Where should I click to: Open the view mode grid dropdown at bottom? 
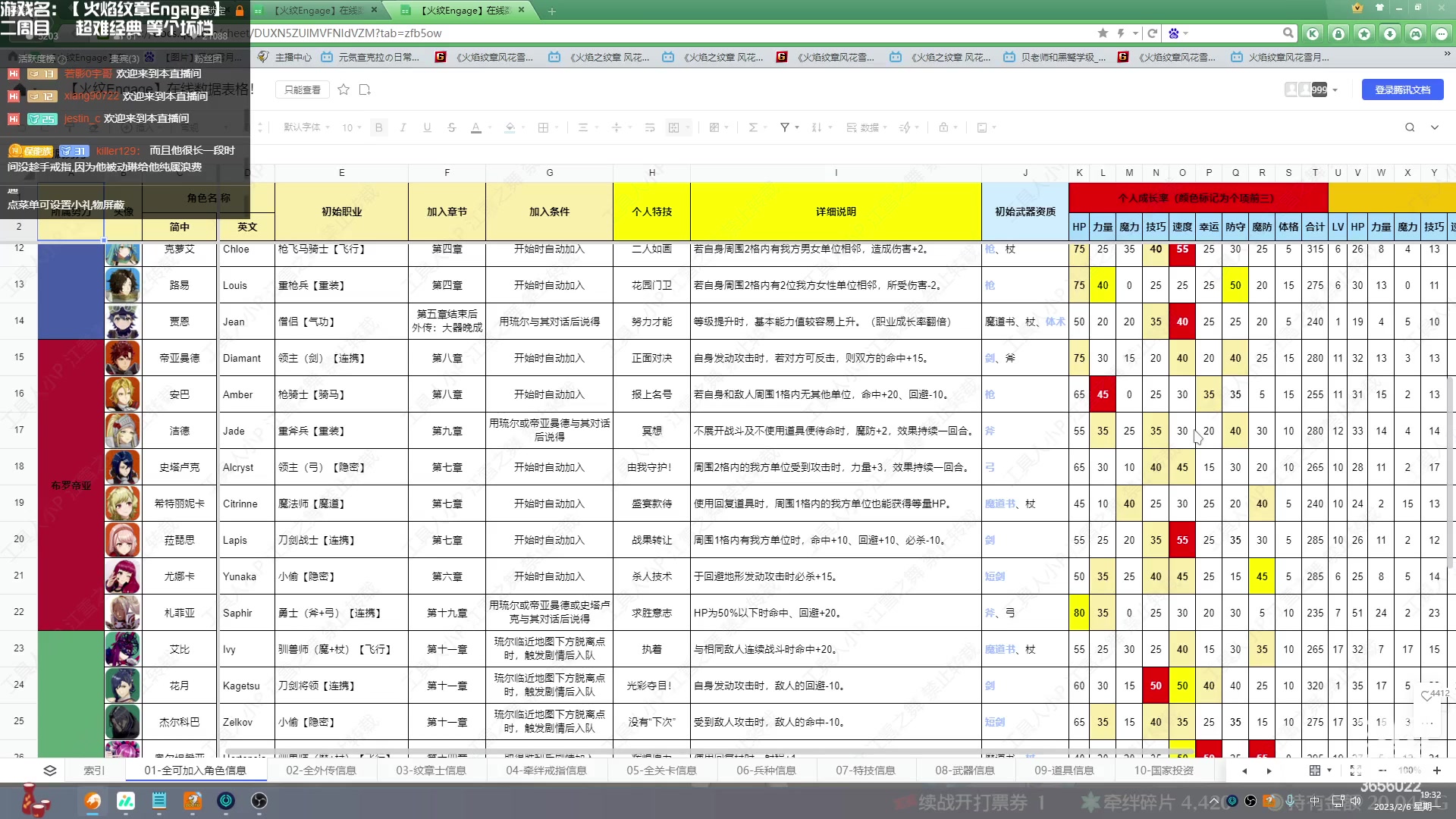pyautogui.click(x=1320, y=770)
